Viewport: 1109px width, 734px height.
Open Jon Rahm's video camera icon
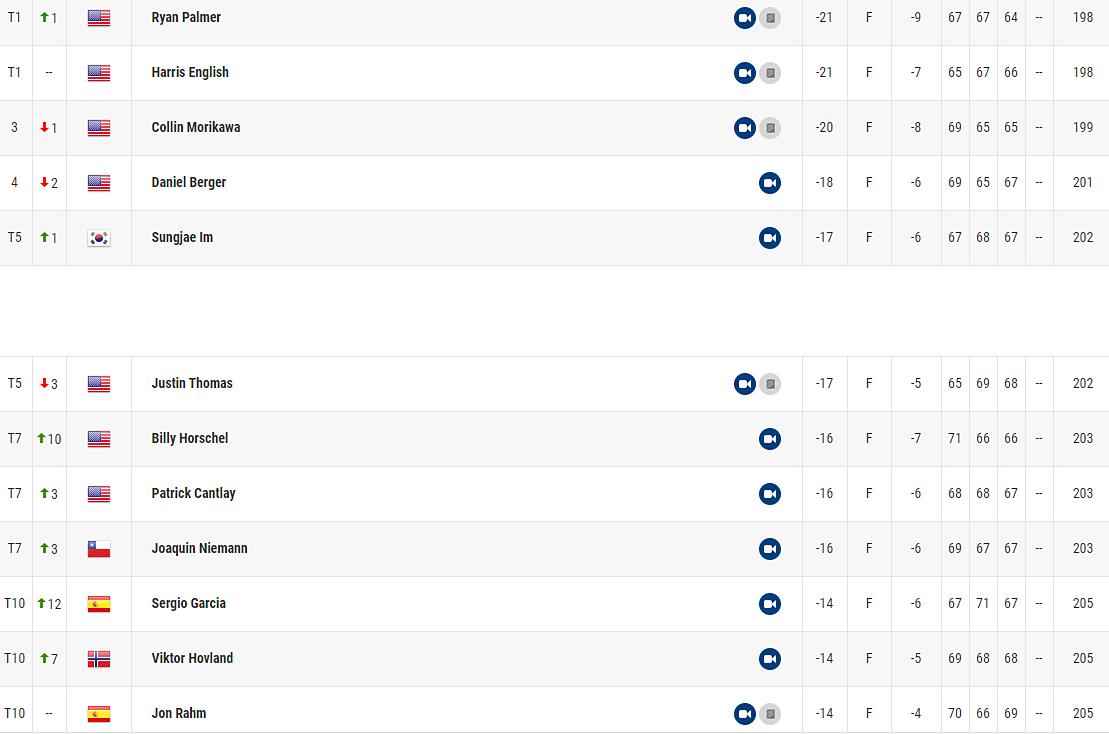[745, 714]
